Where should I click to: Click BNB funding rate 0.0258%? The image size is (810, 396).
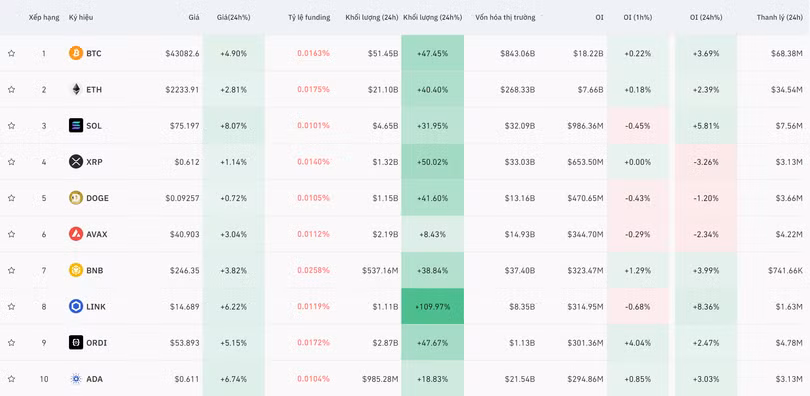pyautogui.click(x=313, y=270)
